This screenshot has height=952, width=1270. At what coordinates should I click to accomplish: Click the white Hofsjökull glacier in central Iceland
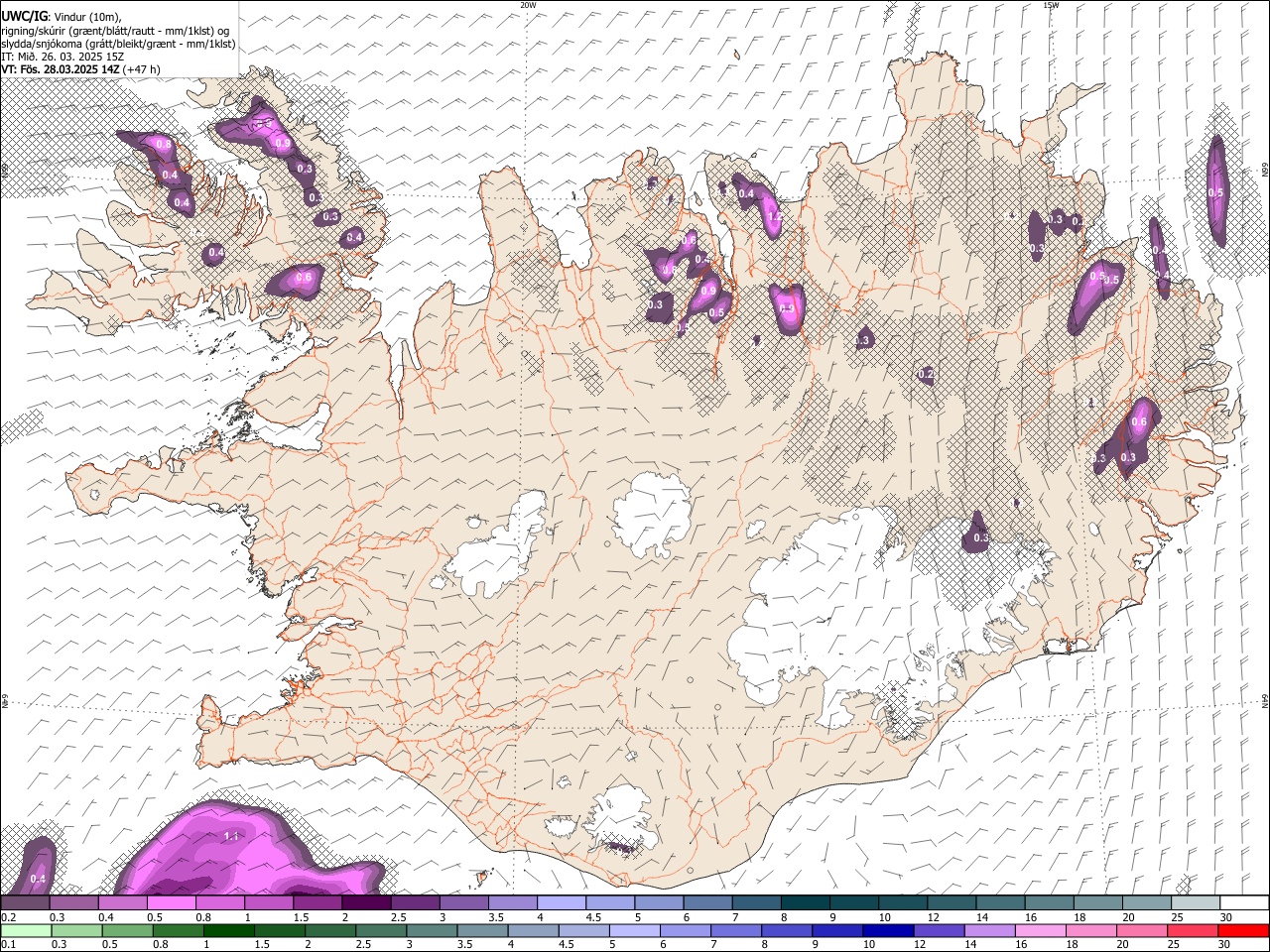652,513
